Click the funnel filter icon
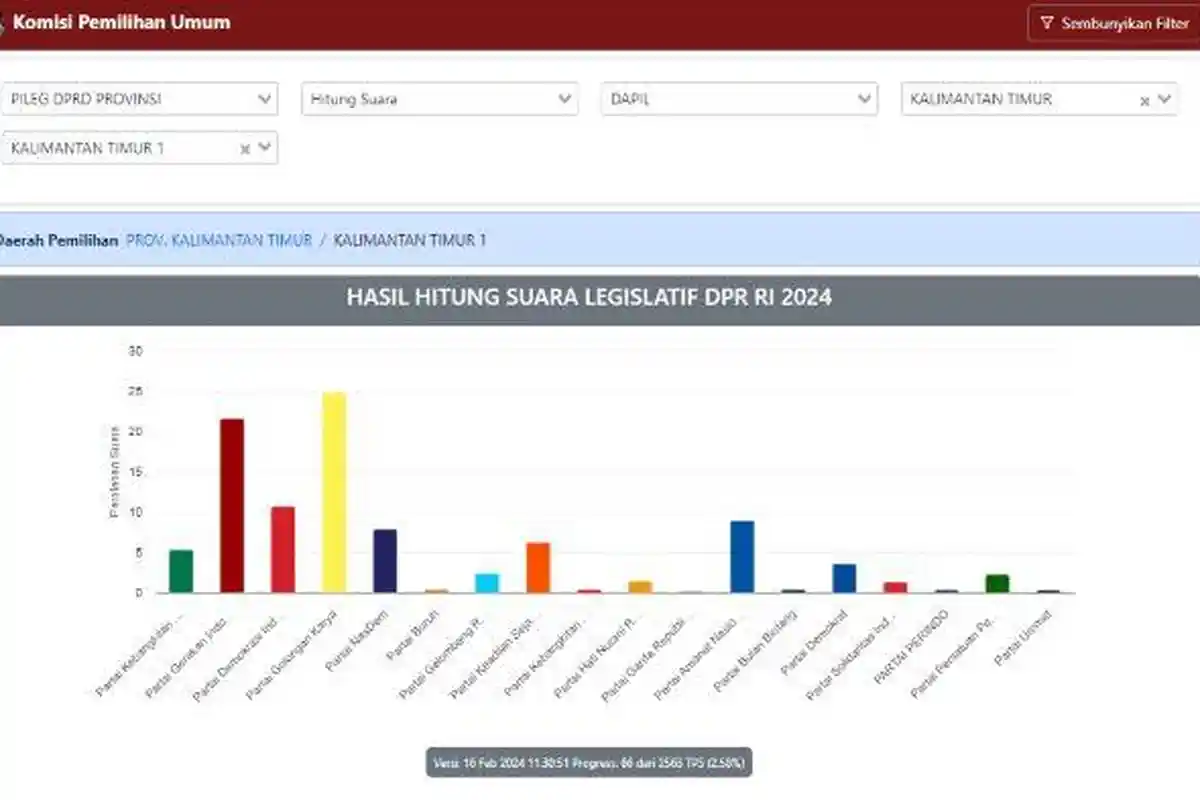 (x=1046, y=22)
